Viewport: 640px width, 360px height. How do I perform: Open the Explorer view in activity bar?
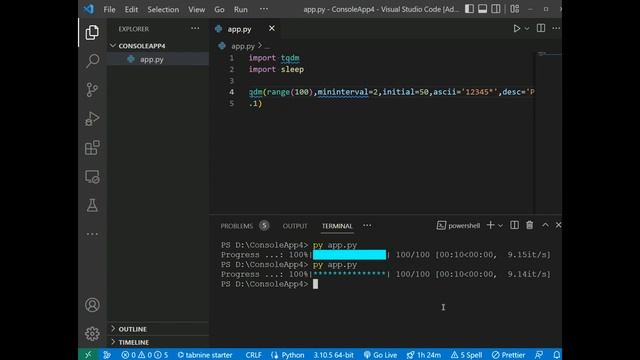tap(92, 32)
